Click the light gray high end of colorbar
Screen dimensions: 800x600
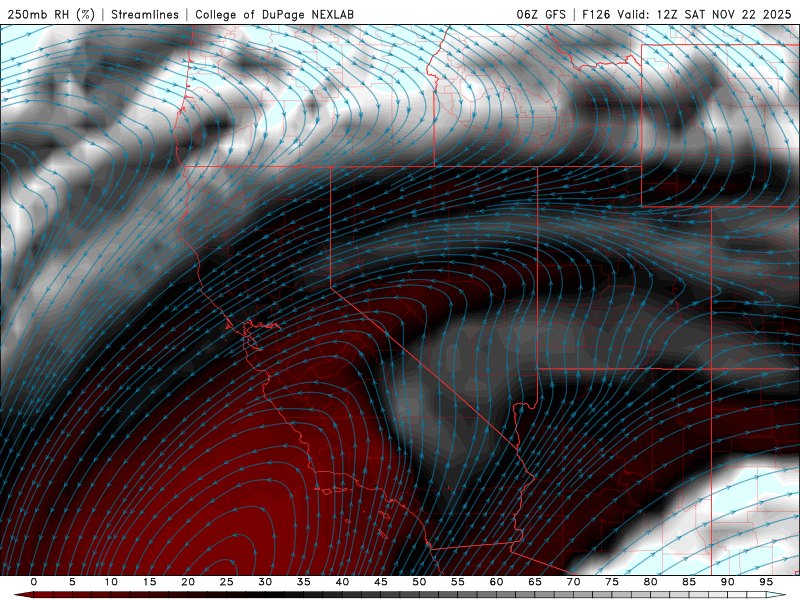[776, 595]
